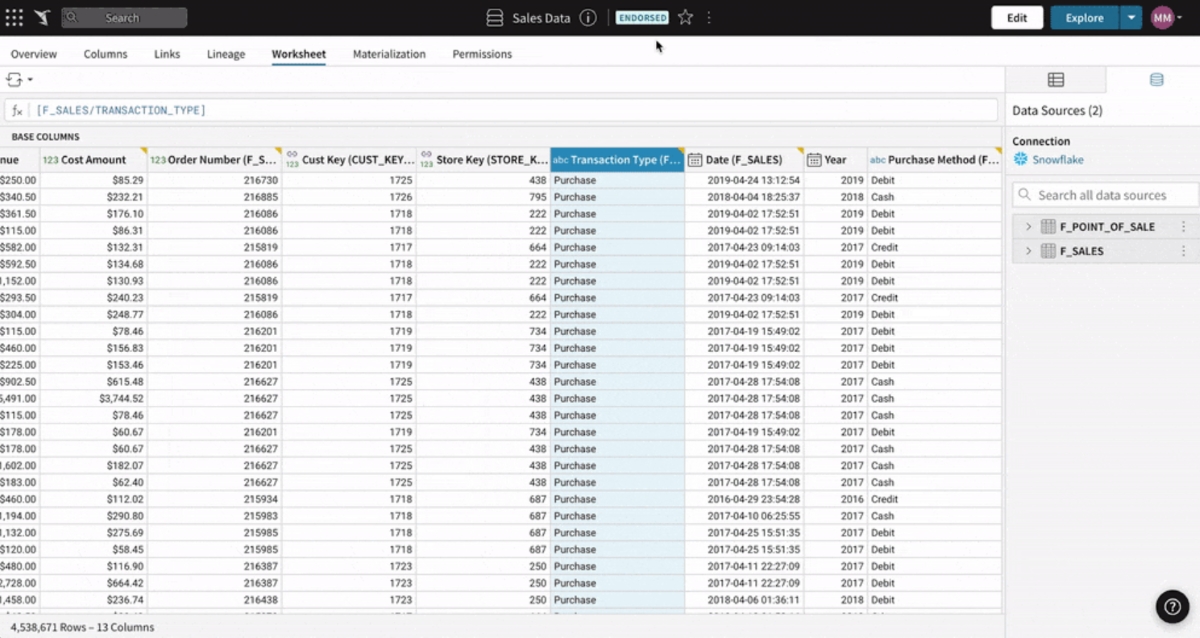Expand the F_POINT_OF_SALE table
The image size is (1200, 638).
[1028, 226]
